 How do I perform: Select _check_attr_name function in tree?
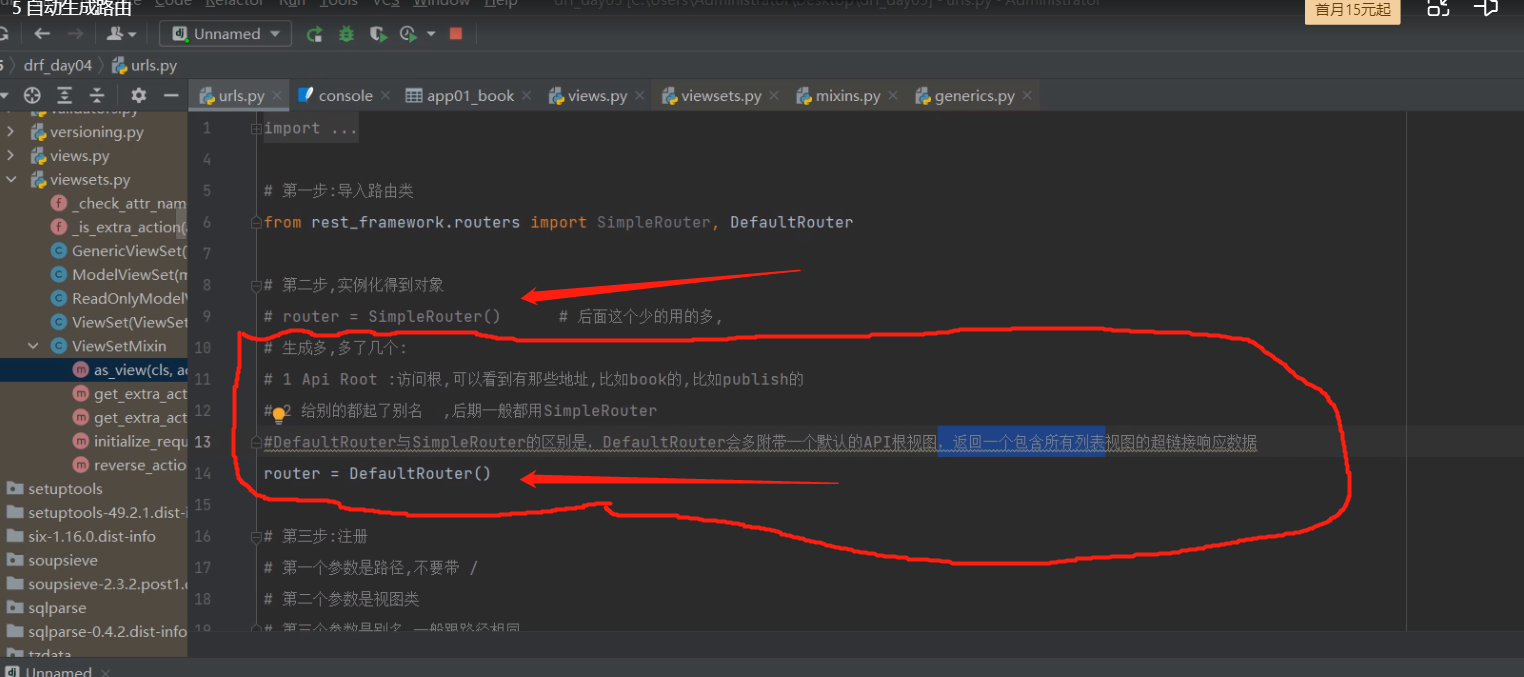point(118,203)
